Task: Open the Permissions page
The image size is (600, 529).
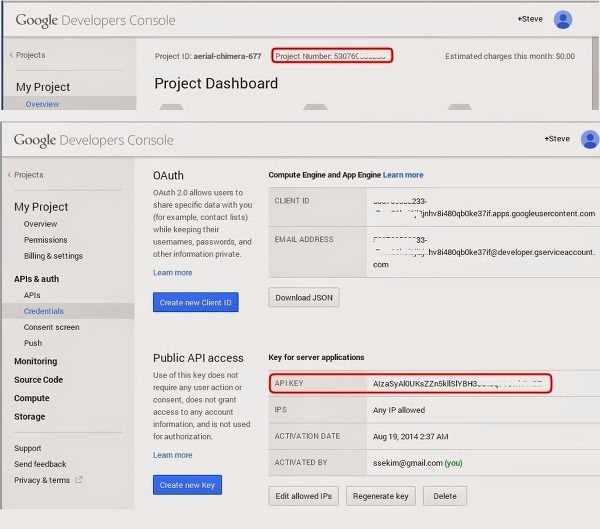Action: point(46,240)
